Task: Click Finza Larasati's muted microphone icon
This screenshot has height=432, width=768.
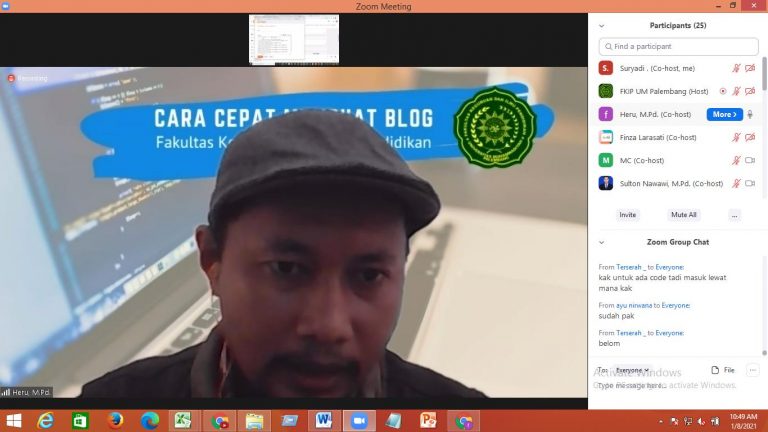Action: coord(736,137)
